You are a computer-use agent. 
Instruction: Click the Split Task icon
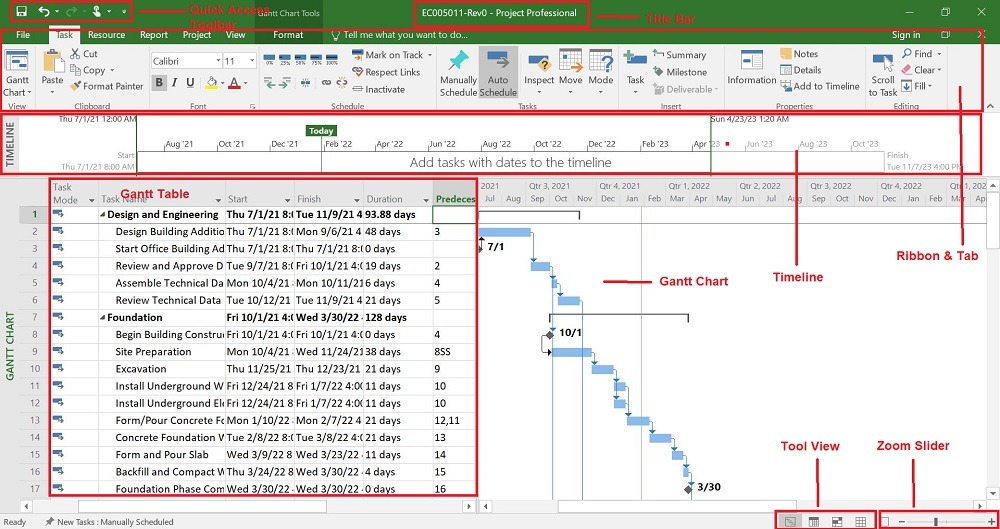coord(305,83)
